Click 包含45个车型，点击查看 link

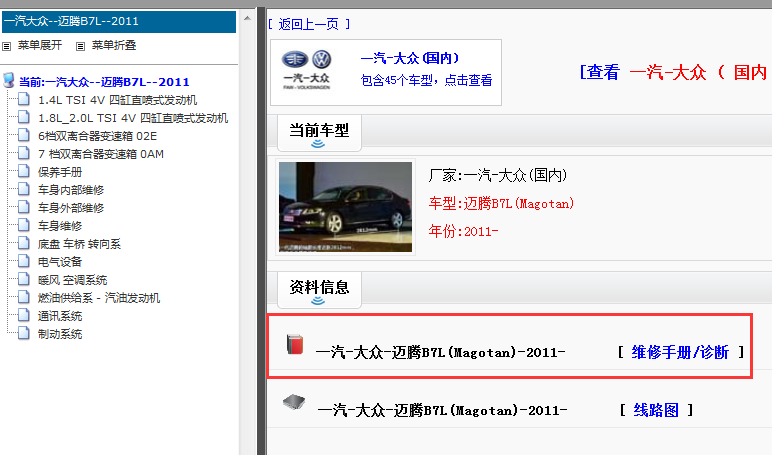tap(426, 80)
